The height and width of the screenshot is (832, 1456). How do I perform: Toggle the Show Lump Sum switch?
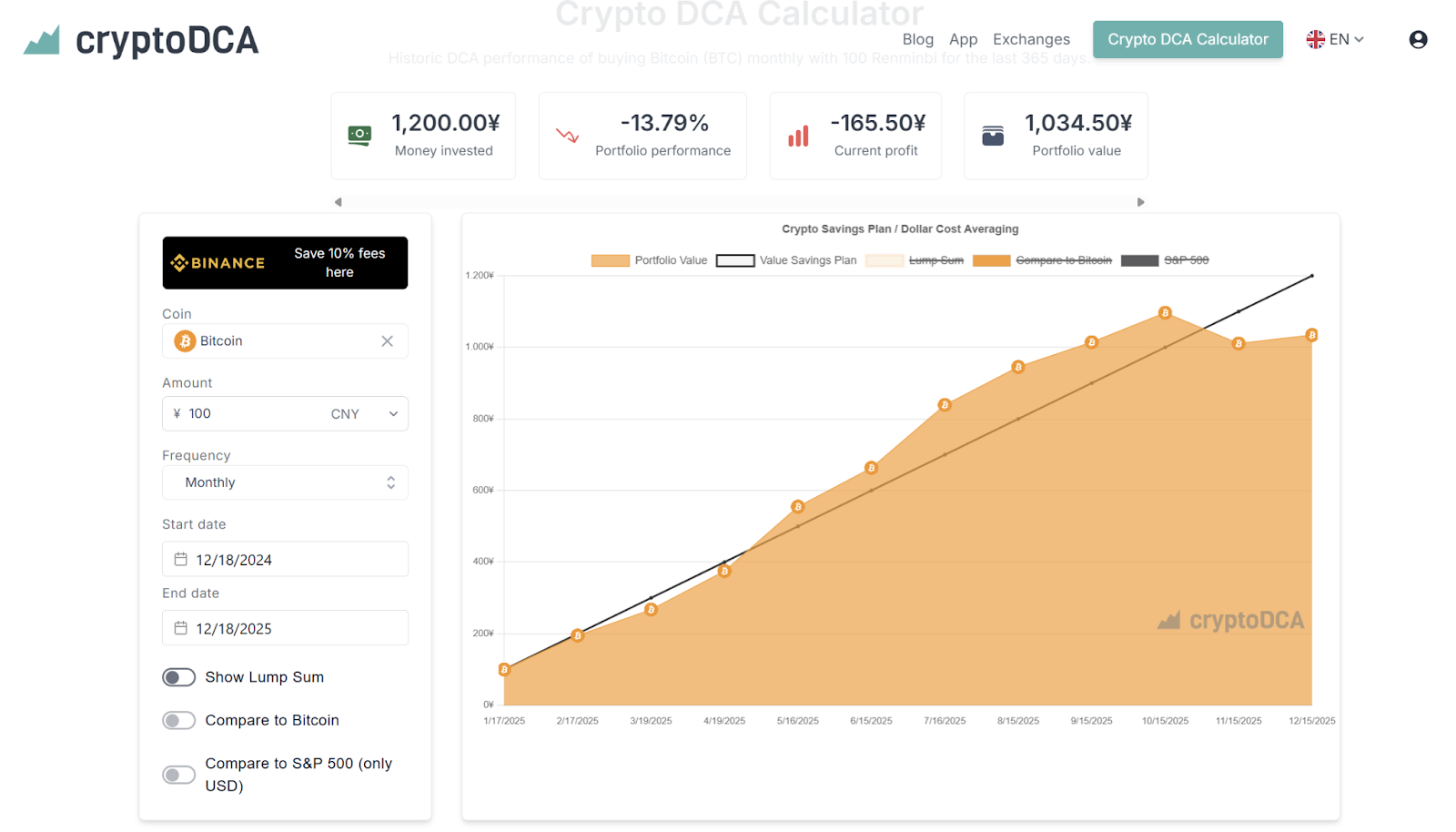179,677
